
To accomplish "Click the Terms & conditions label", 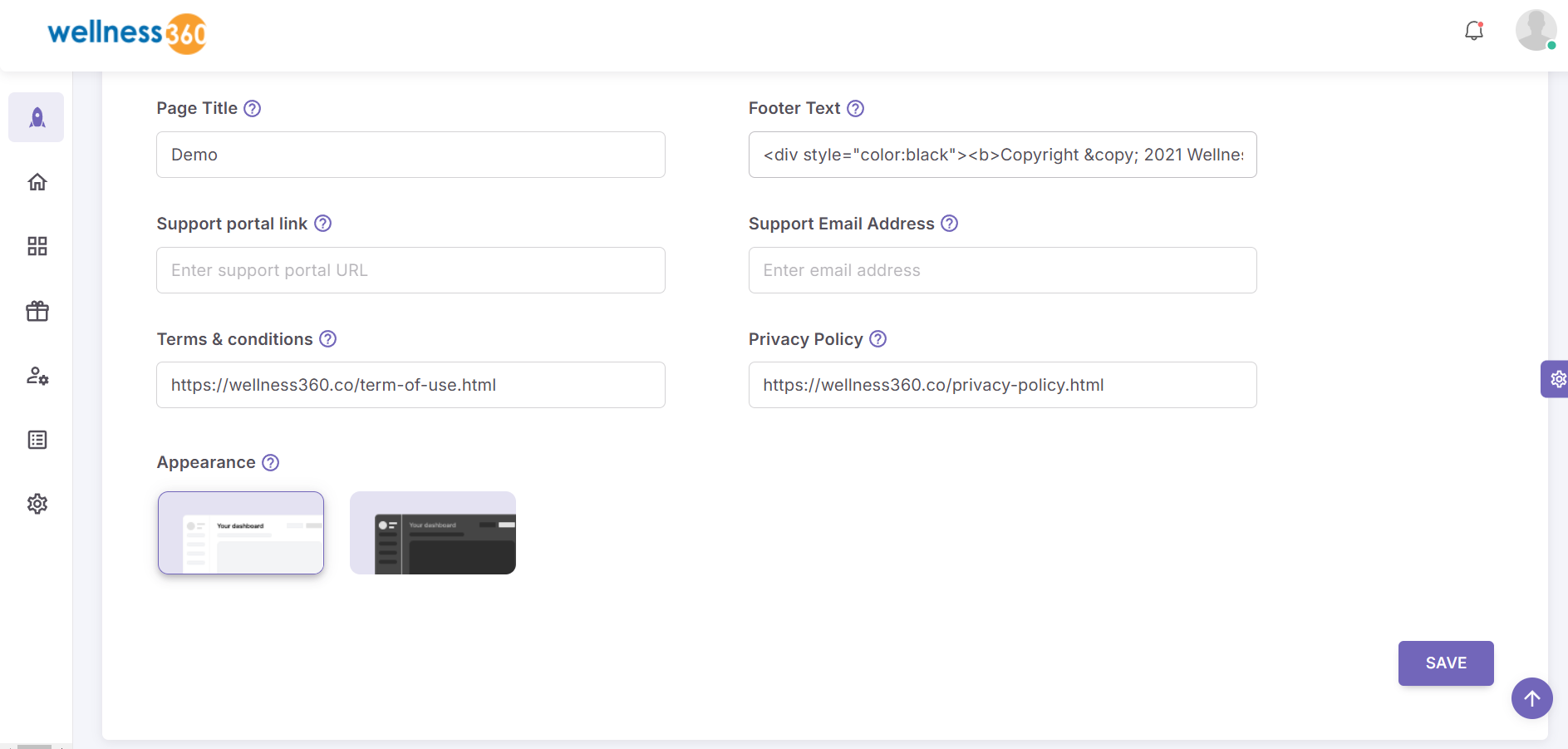I will click(234, 339).
